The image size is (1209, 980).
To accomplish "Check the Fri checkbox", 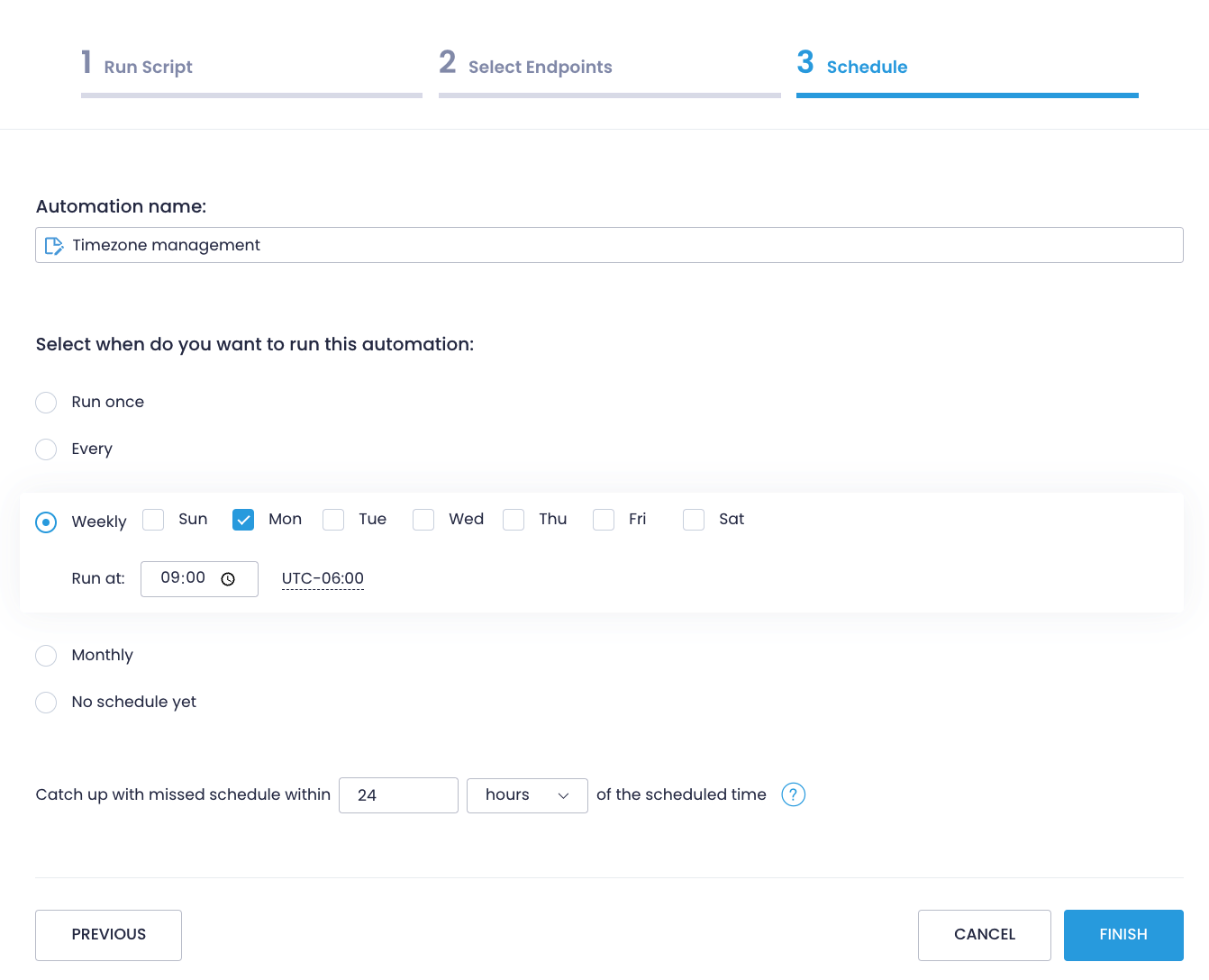I will (604, 520).
